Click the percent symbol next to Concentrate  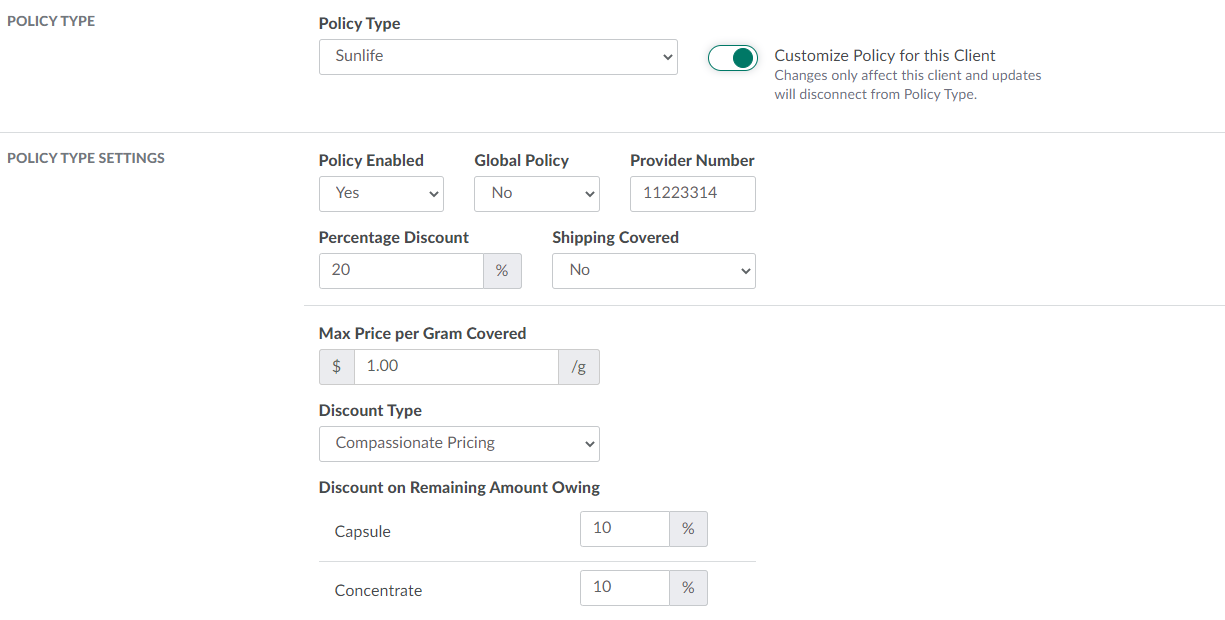(688, 588)
